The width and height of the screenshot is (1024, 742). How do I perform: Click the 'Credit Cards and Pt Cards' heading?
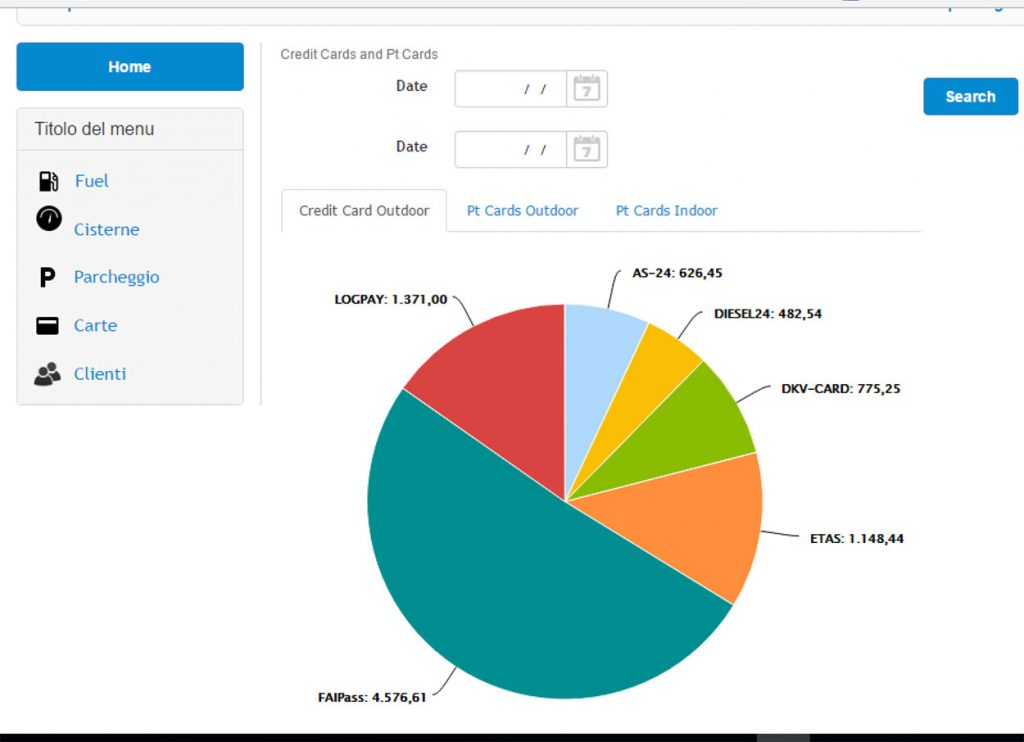pyautogui.click(x=359, y=54)
